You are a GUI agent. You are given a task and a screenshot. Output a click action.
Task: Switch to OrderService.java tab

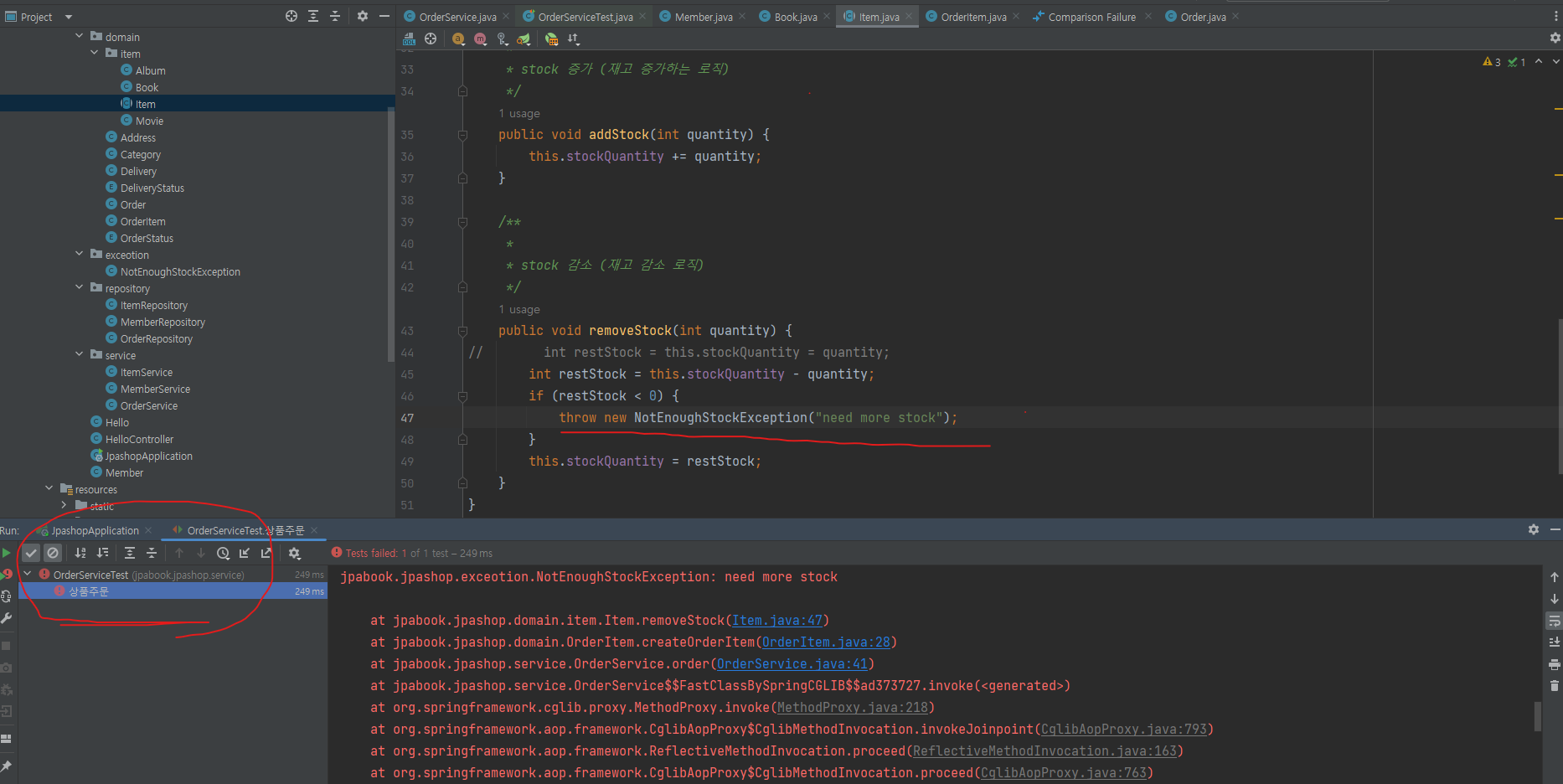click(457, 17)
